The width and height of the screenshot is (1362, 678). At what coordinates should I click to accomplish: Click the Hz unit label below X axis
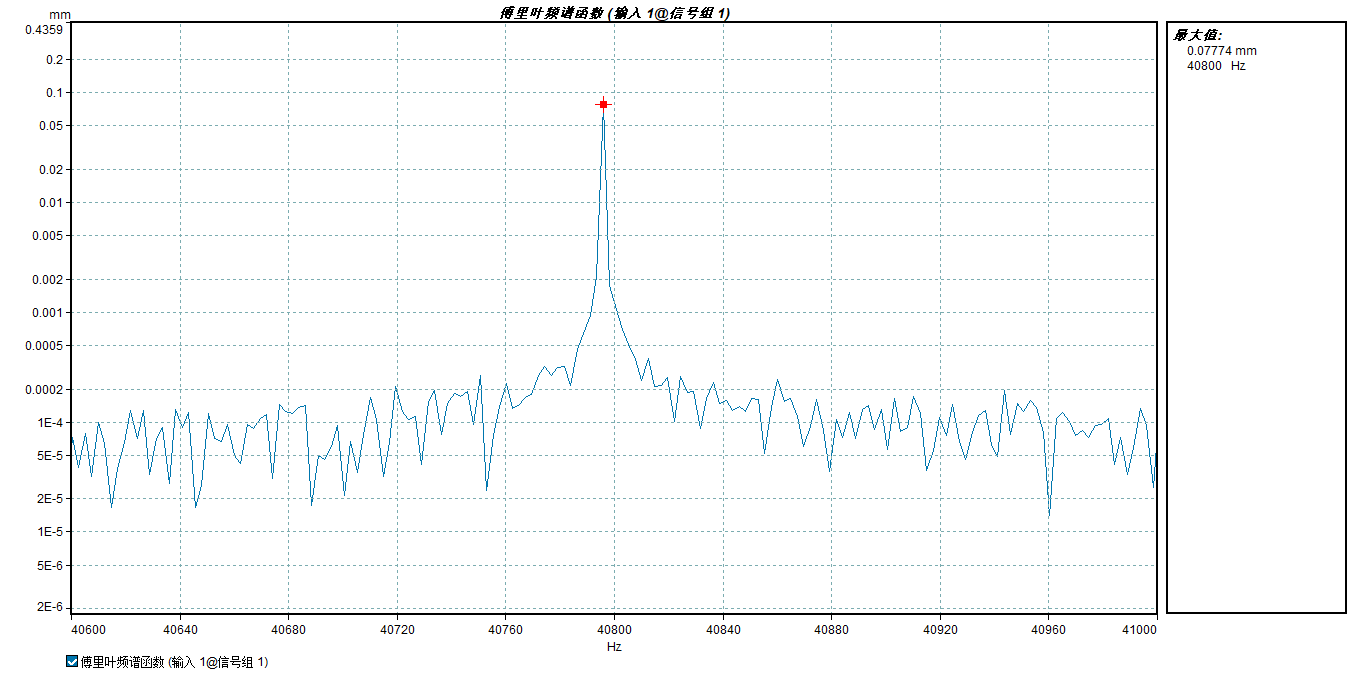click(614, 647)
